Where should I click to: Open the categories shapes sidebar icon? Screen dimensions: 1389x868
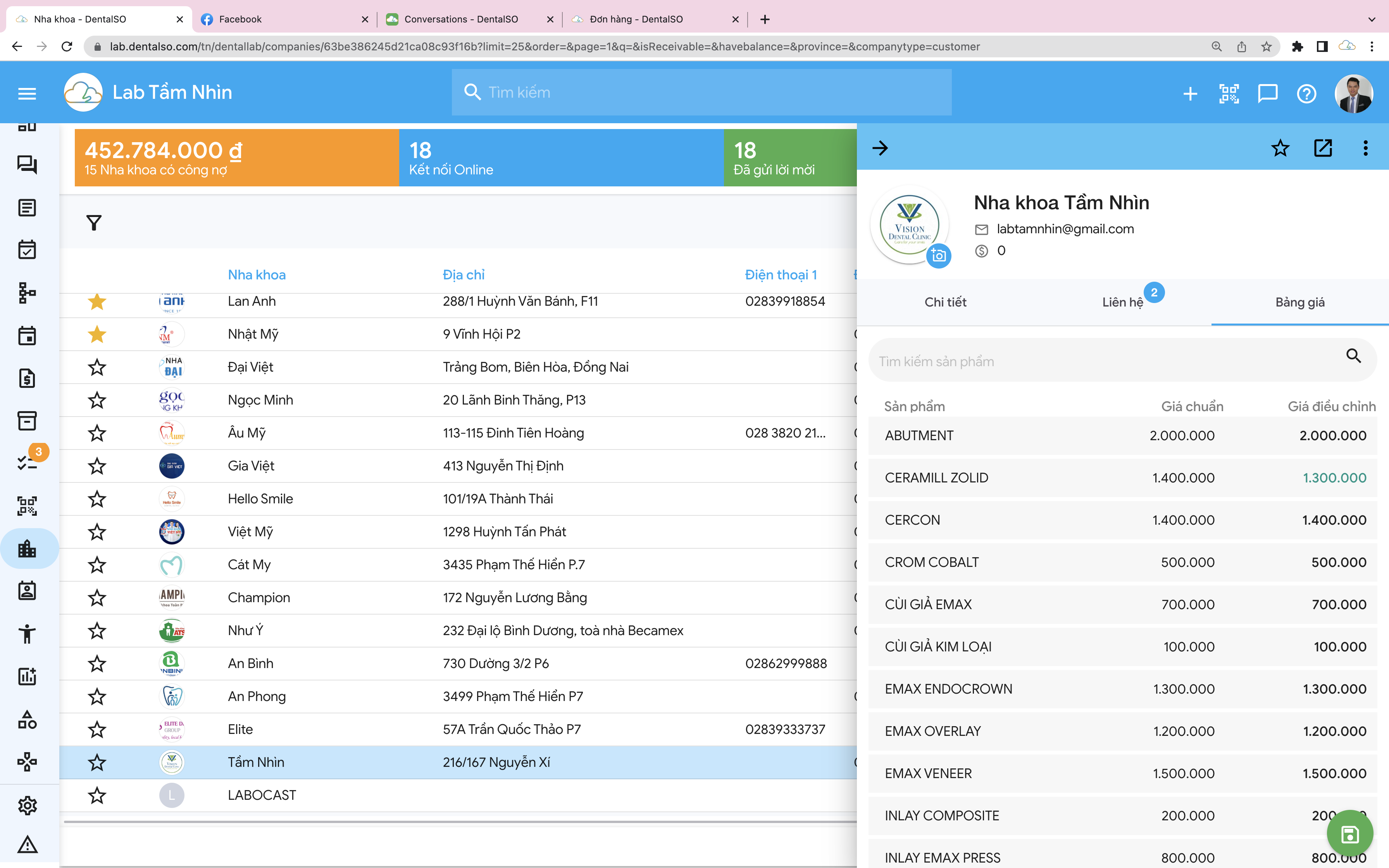(27, 719)
